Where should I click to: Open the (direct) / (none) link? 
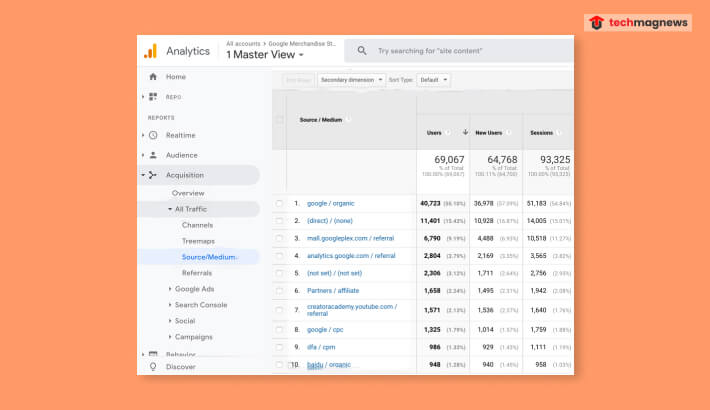pyautogui.click(x=330, y=221)
